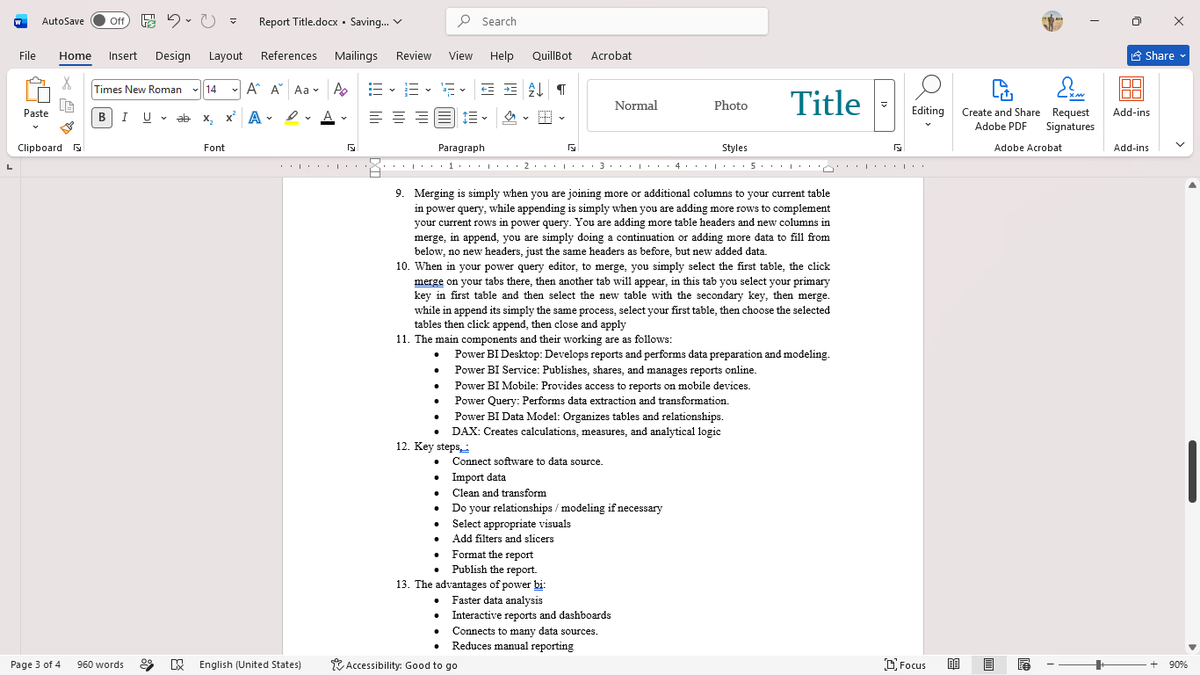Expand the Styles gallery

(x=883, y=104)
